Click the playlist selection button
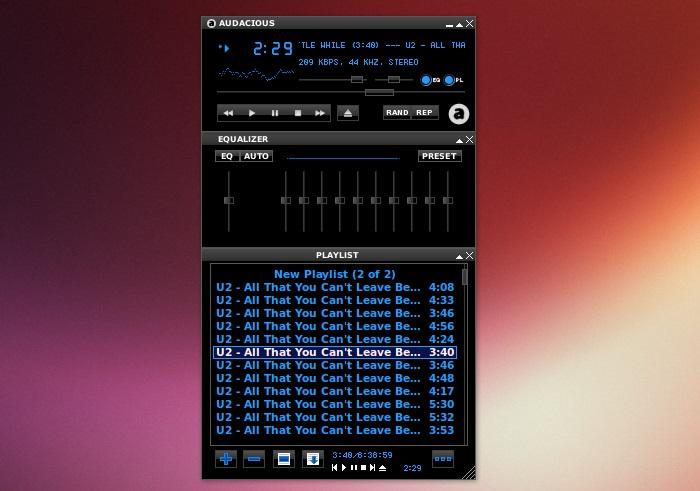Image resolution: width=700 pixels, height=491 pixels. click(283, 459)
